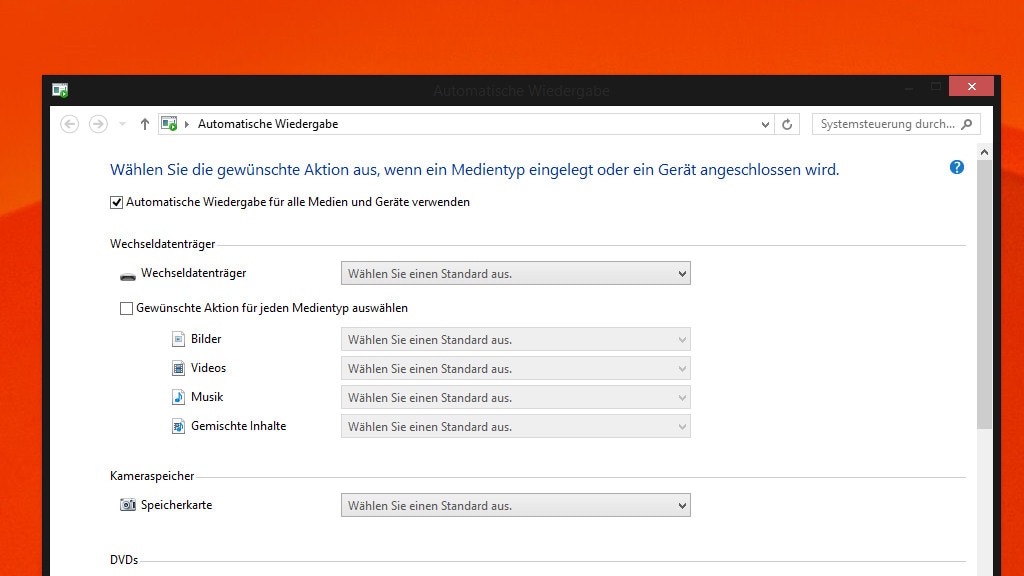Enable 'Gewünschte Aktion für jeden Medientyp' checkbox

point(126,308)
